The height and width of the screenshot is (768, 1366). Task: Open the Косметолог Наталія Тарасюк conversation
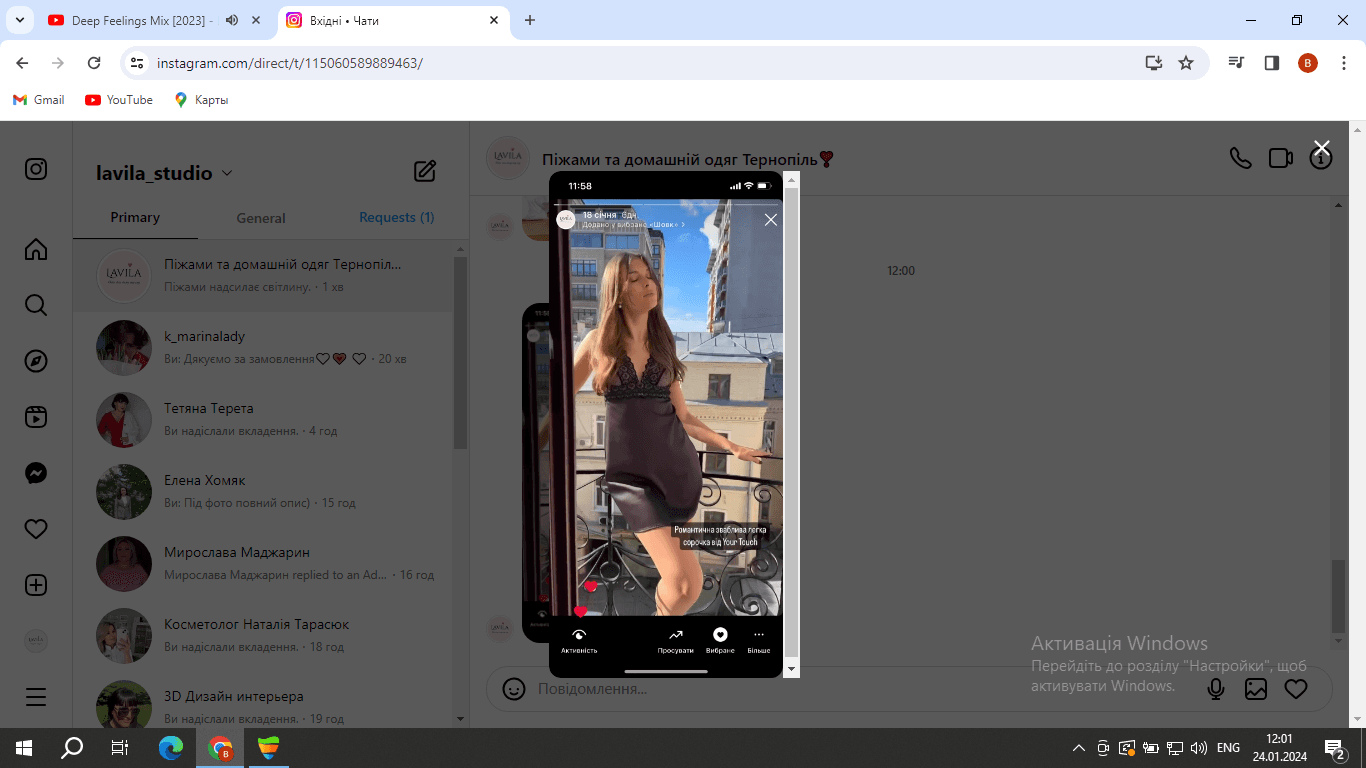(x=263, y=635)
